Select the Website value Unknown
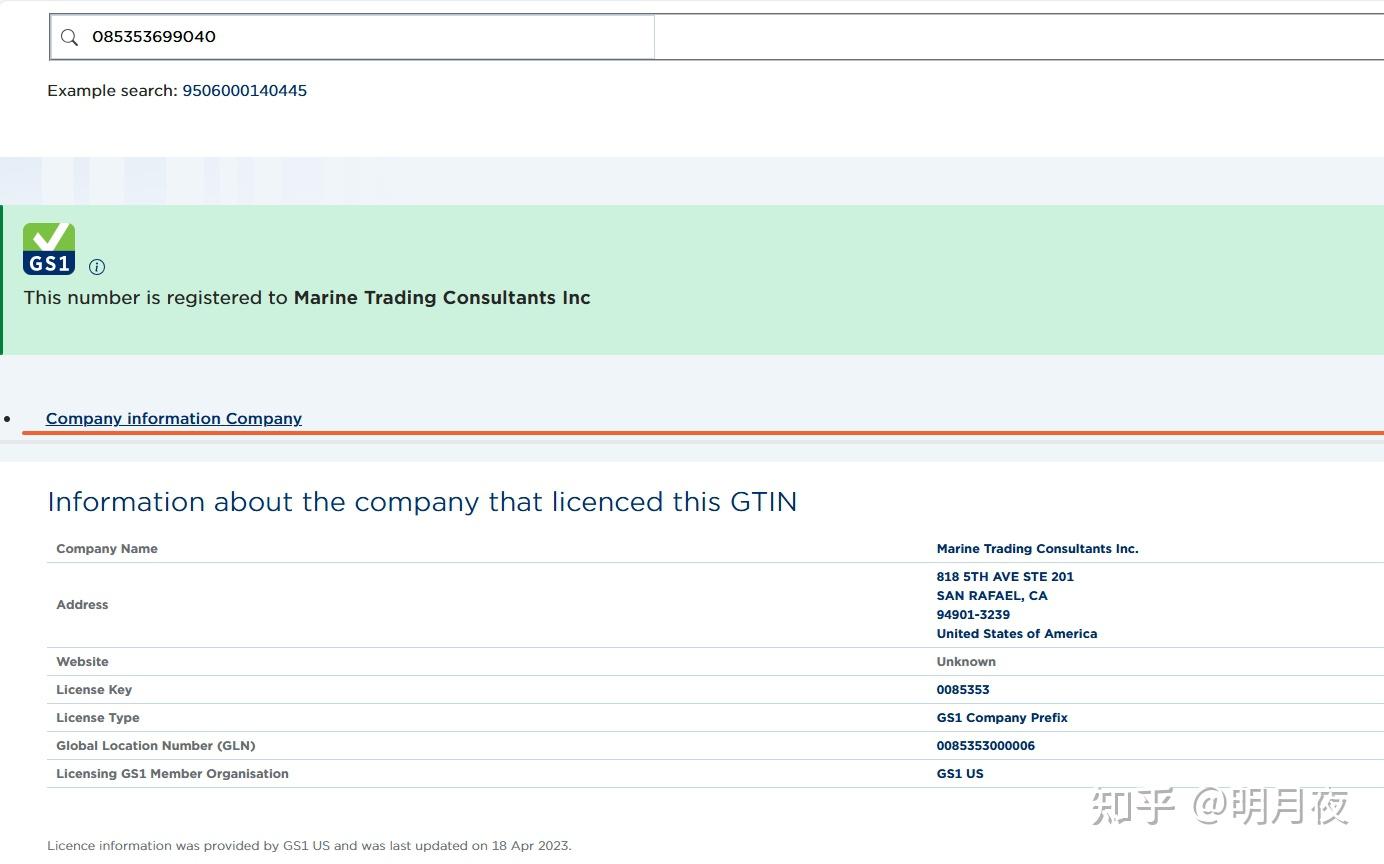The image size is (1384, 864). pyautogui.click(x=966, y=661)
